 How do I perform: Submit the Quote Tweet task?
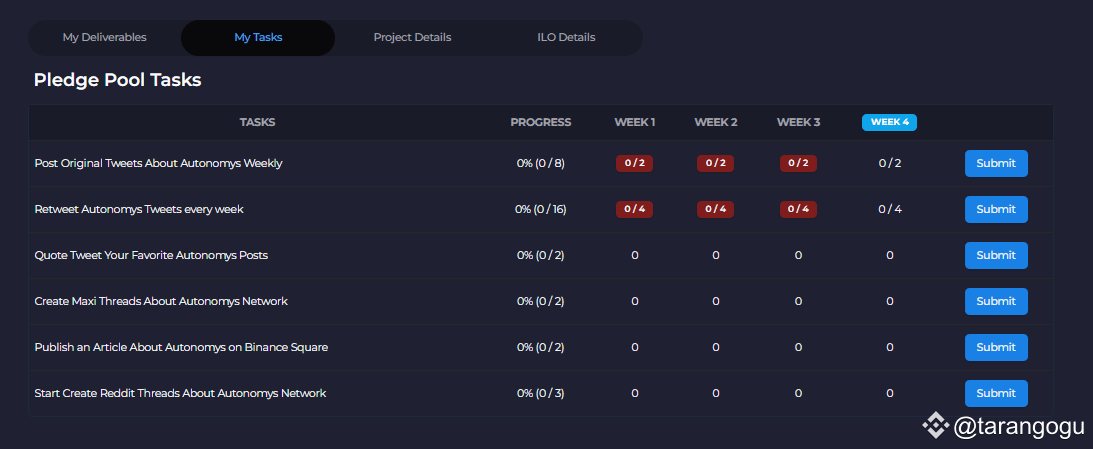(x=996, y=255)
